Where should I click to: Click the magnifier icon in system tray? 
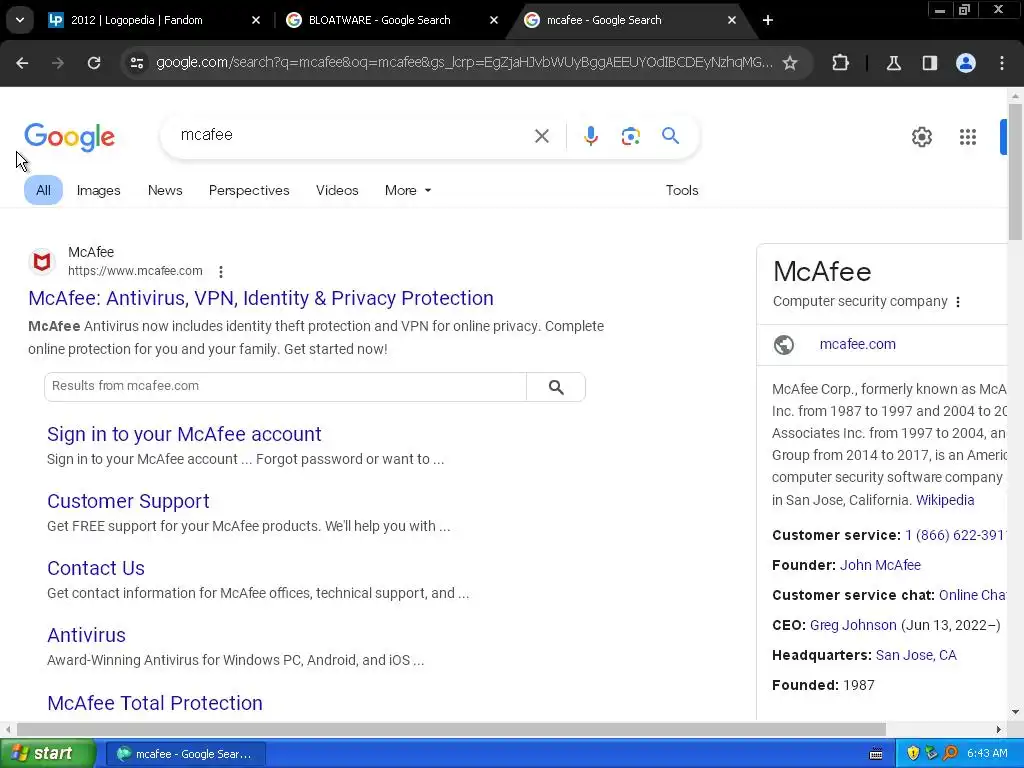(x=950, y=754)
